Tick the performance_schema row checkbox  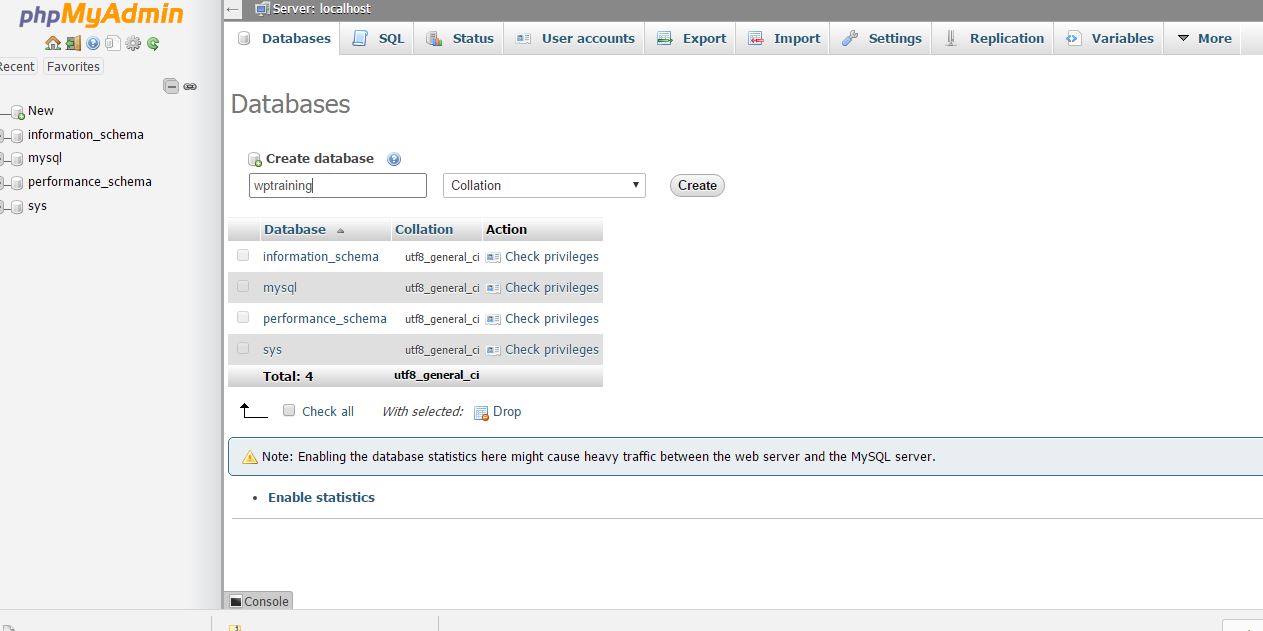[x=243, y=317]
